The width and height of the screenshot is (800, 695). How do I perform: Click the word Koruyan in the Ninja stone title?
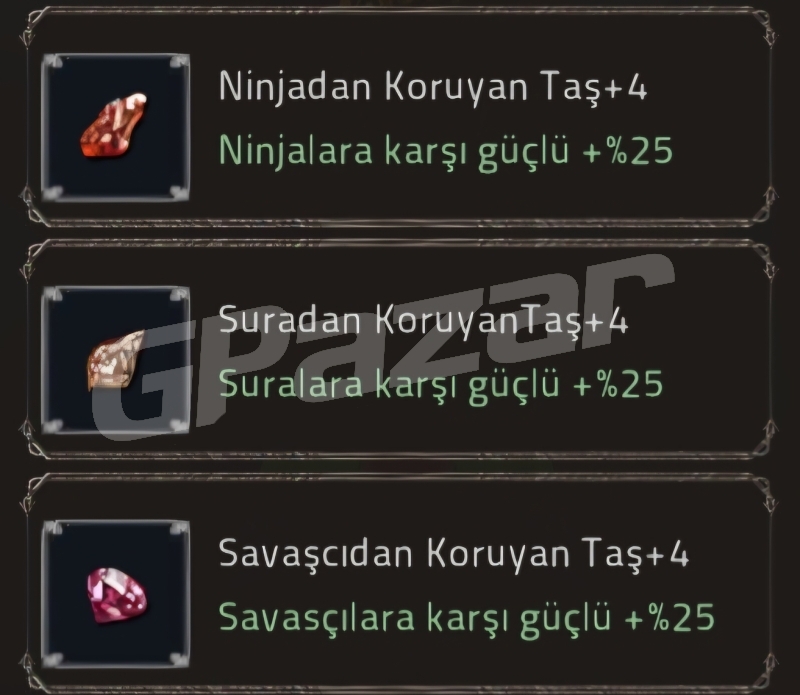pyautogui.click(x=456, y=87)
